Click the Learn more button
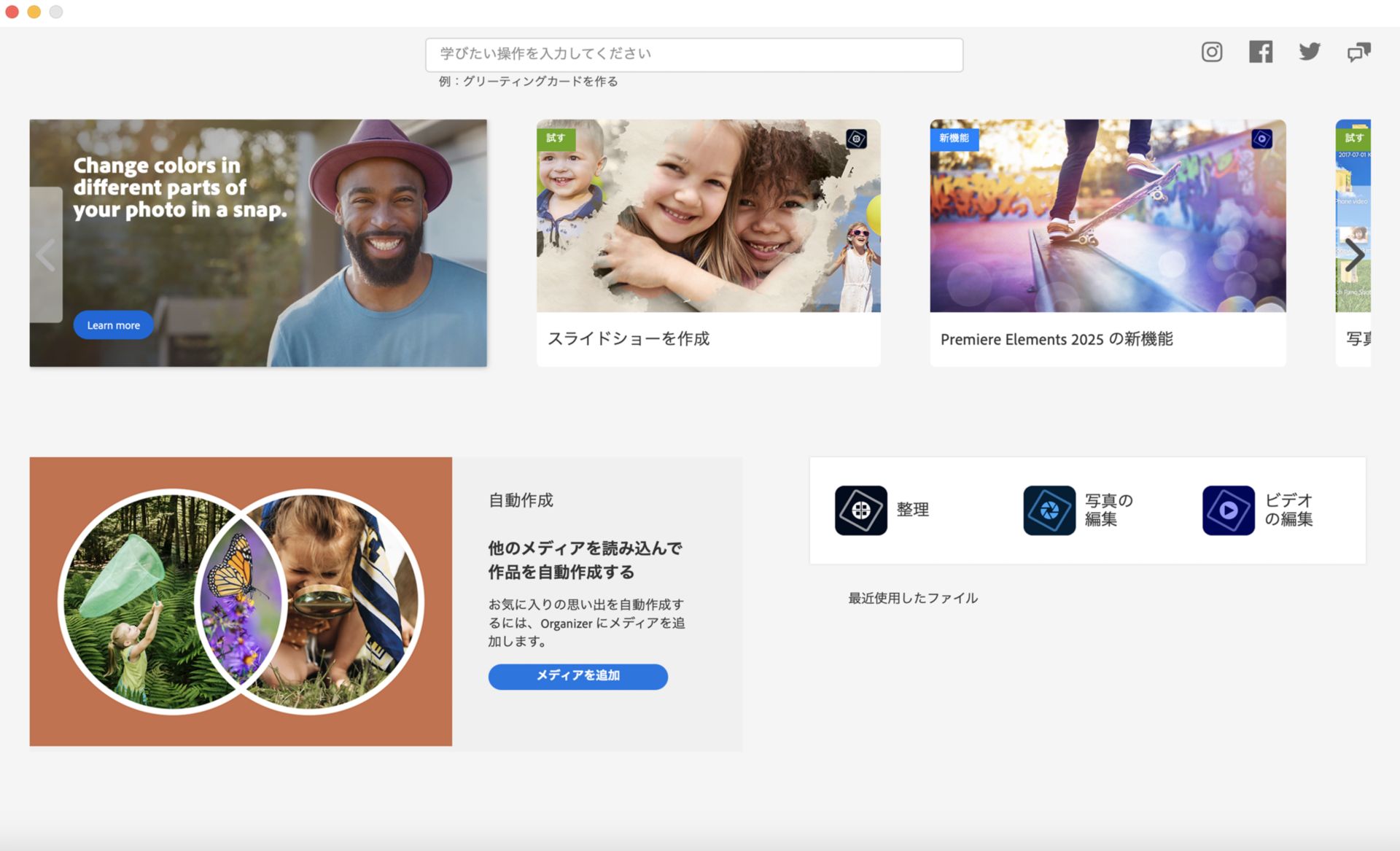The height and width of the screenshot is (851, 1400). (113, 325)
